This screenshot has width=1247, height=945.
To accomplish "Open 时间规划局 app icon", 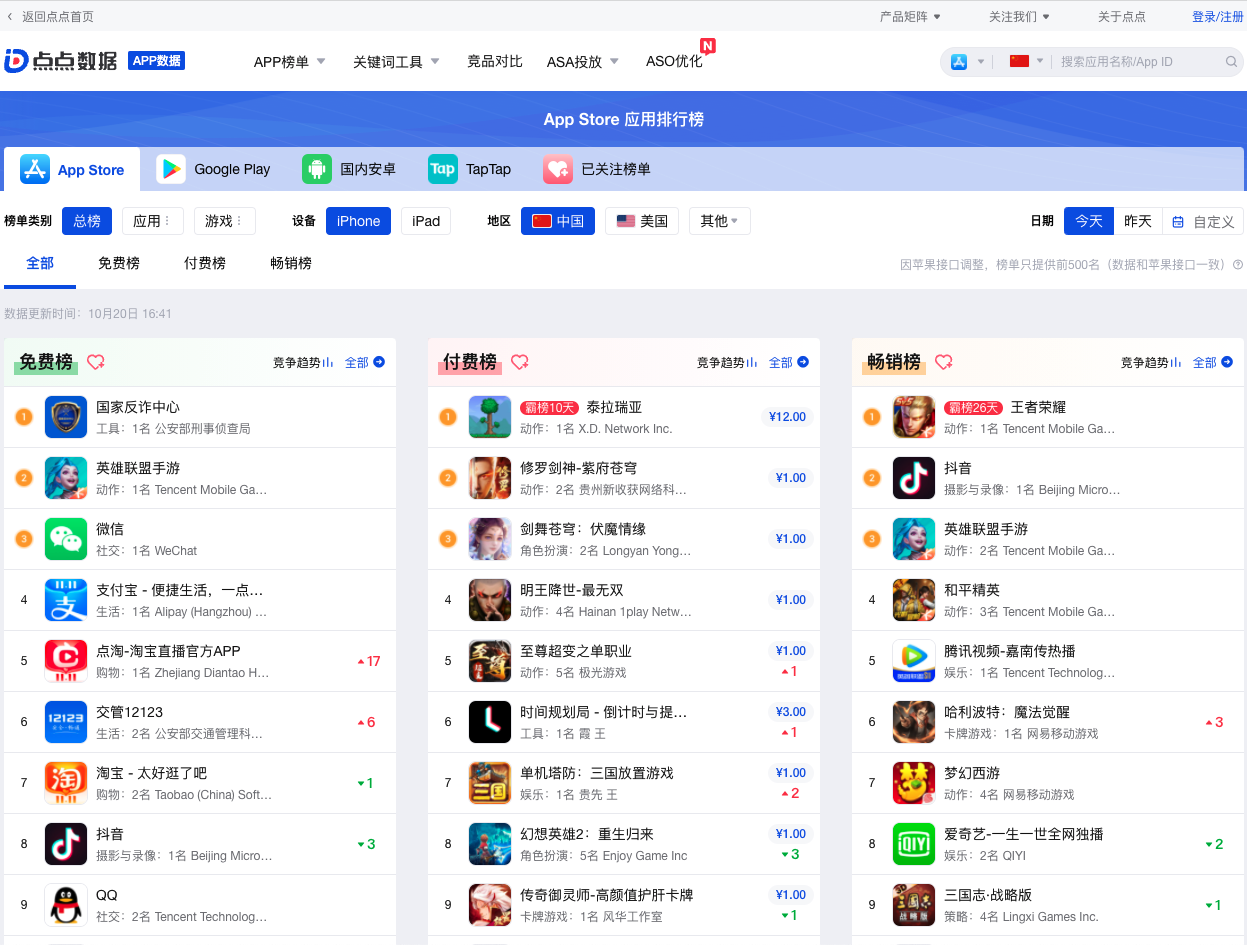I will [x=490, y=722].
